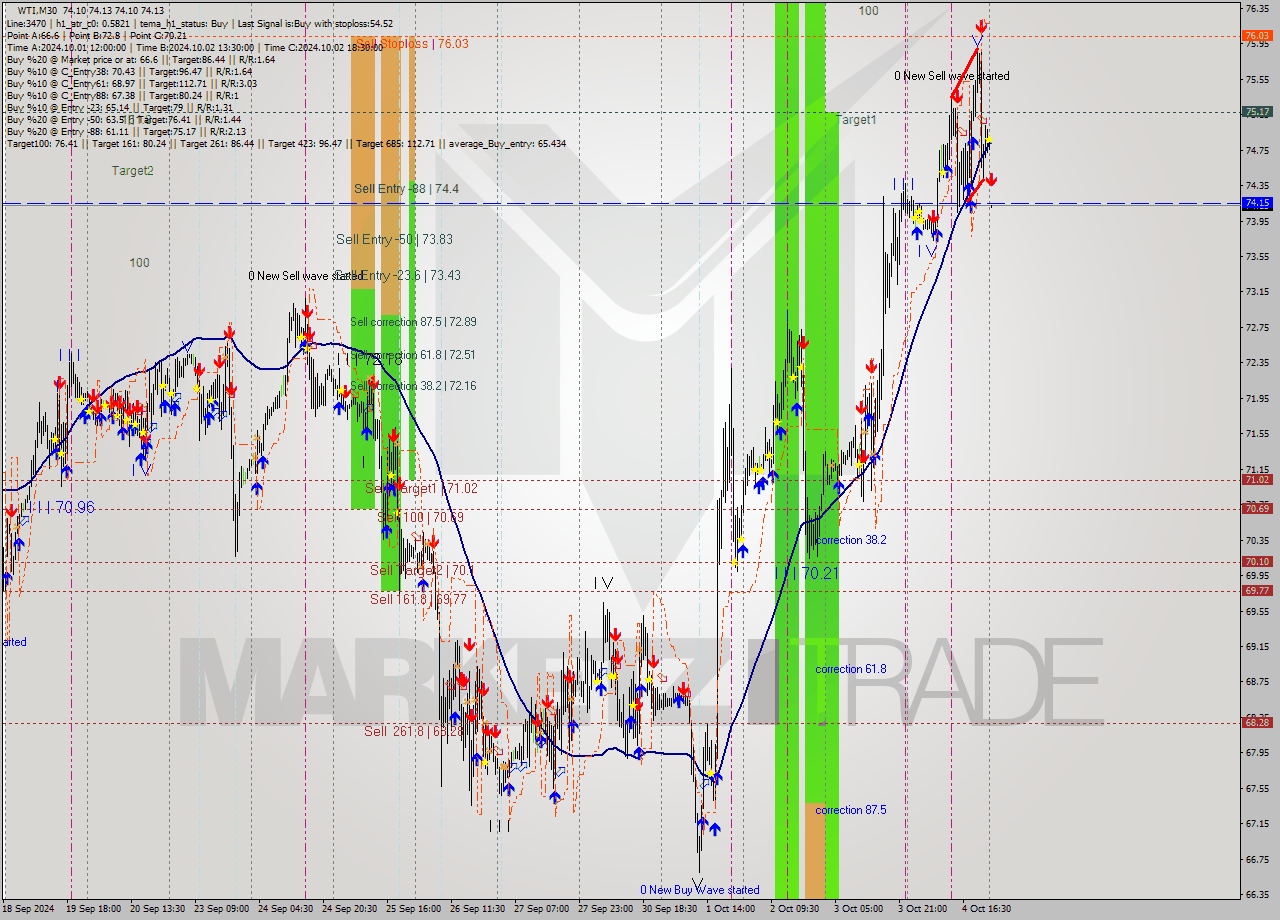The height and width of the screenshot is (920, 1280).
Task: Click the blue 74.15 current price tag
Action: (x=1257, y=203)
